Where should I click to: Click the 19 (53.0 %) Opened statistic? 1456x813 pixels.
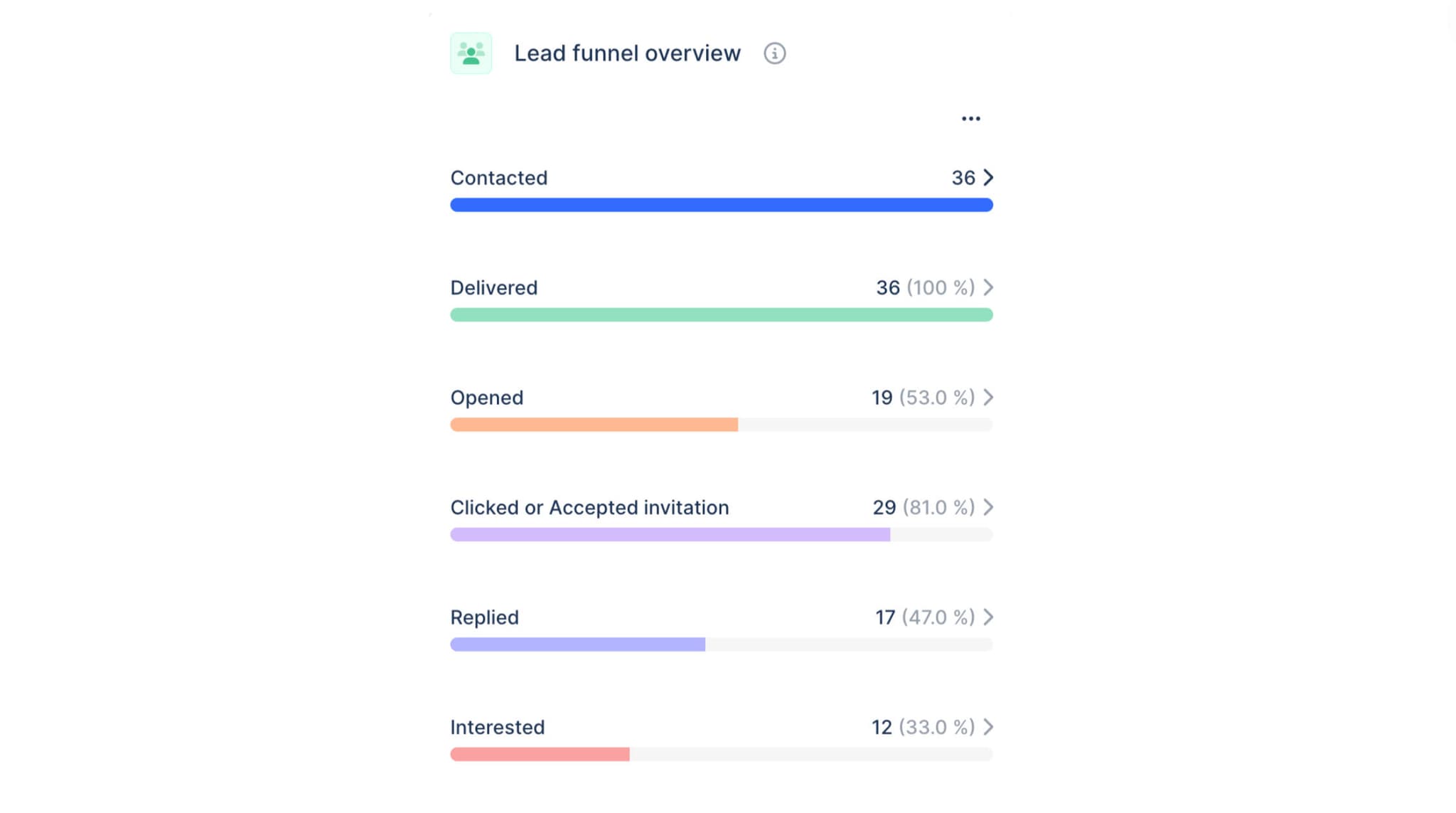(x=922, y=398)
